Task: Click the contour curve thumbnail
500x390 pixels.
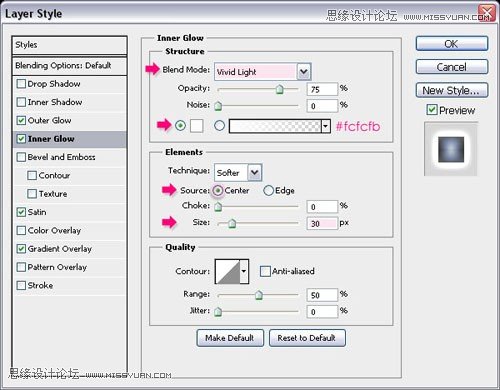Action: pyautogui.click(x=228, y=271)
